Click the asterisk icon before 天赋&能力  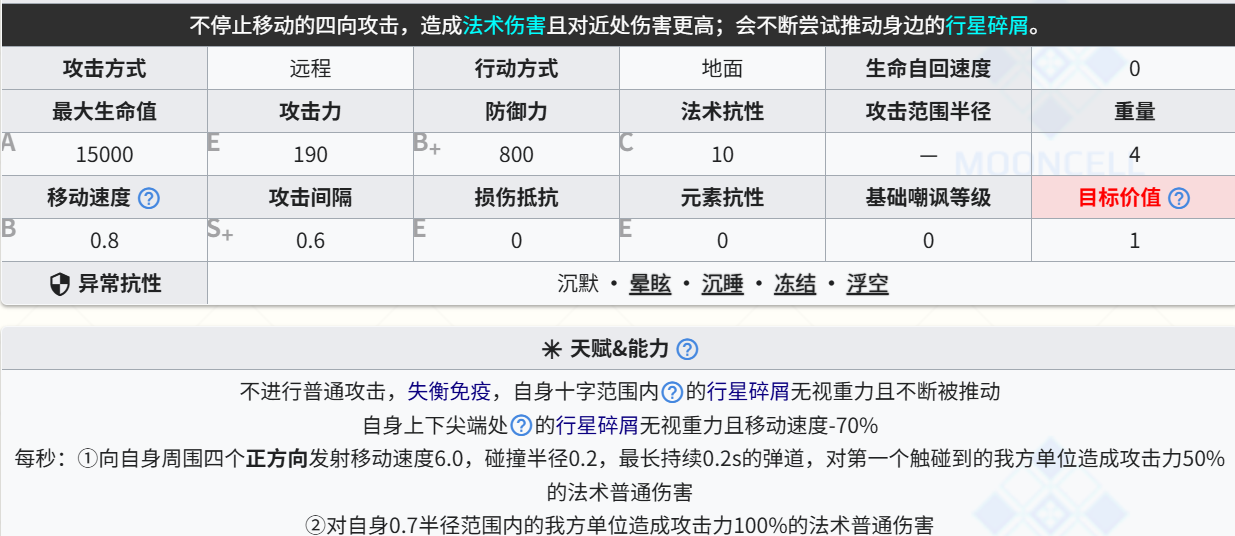(550, 349)
